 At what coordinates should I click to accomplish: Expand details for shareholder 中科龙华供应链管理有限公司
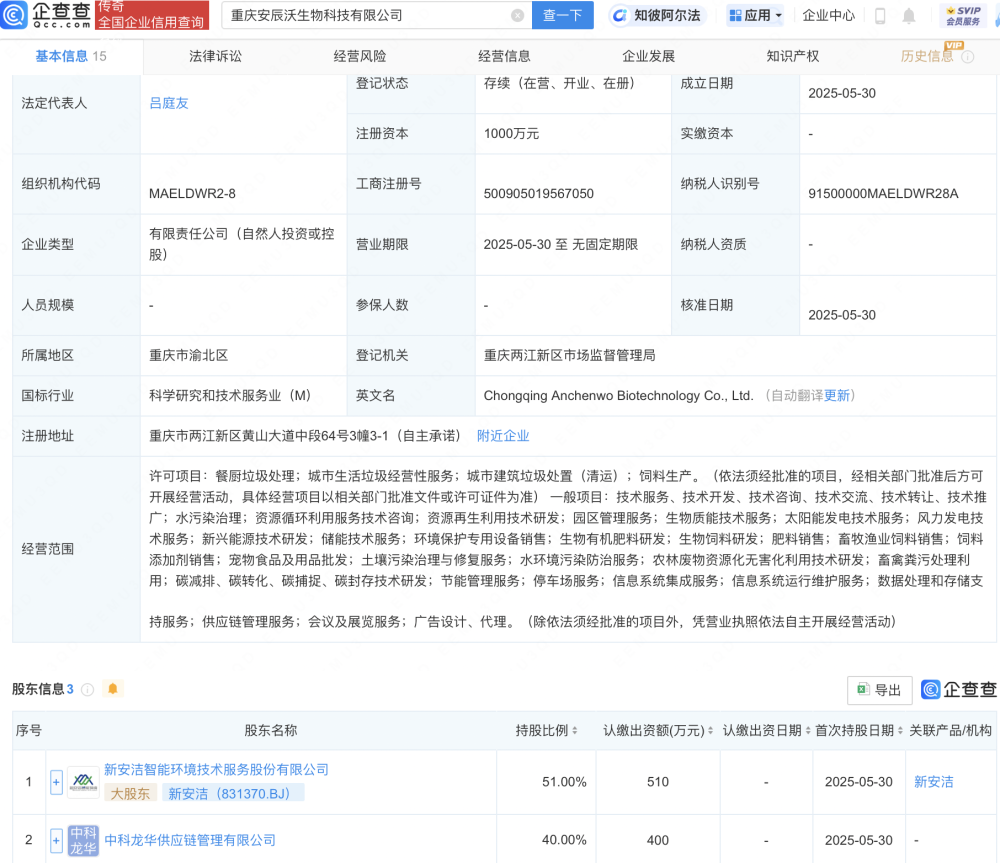coord(56,838)
